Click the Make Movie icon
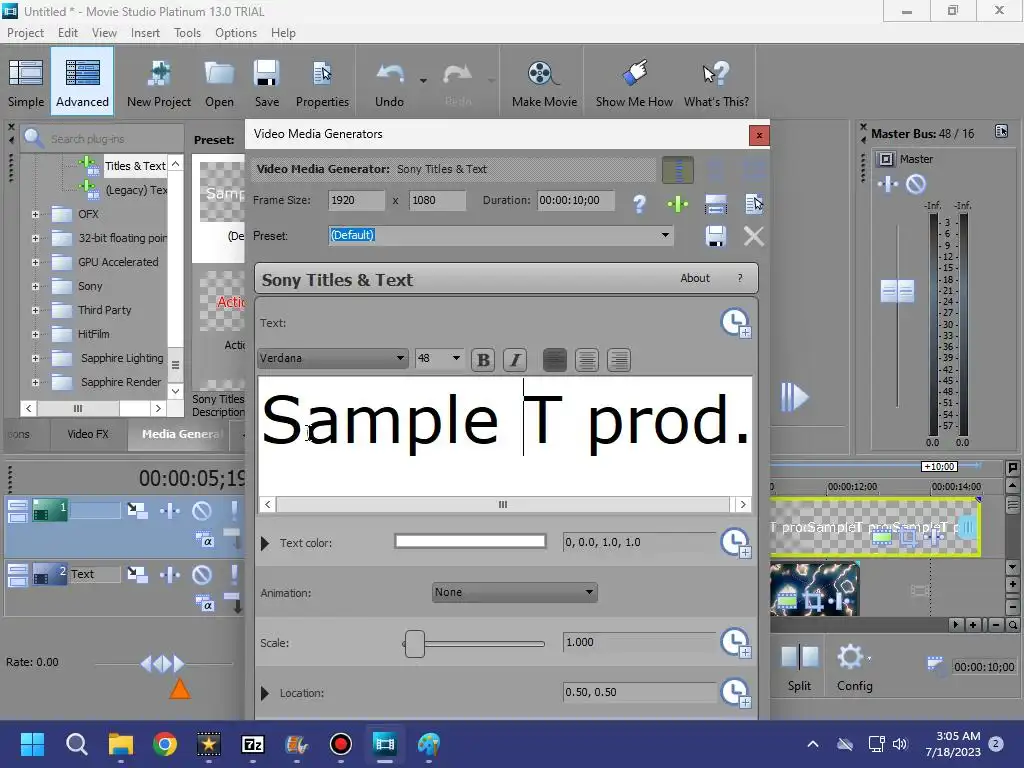This screenshot has height=768, width=1024. [543, 73]
